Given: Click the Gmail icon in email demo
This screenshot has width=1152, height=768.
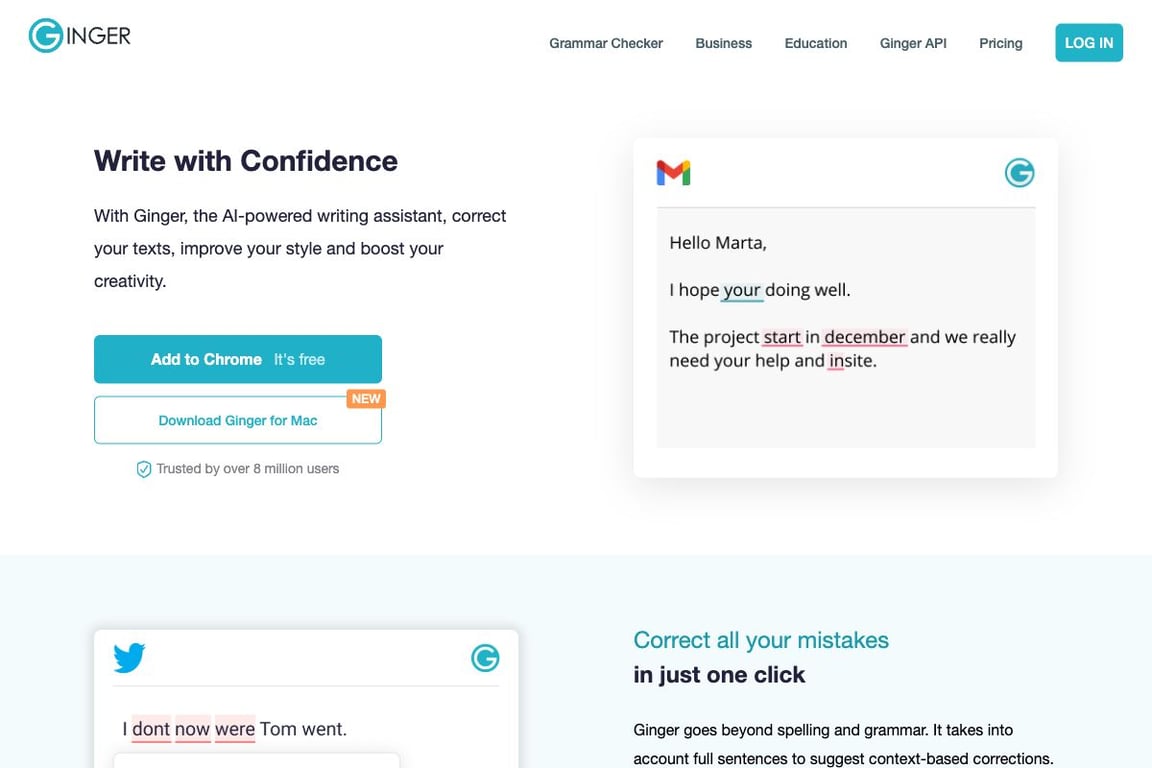Looking at the screenshot, I should [x=673, y=173].
